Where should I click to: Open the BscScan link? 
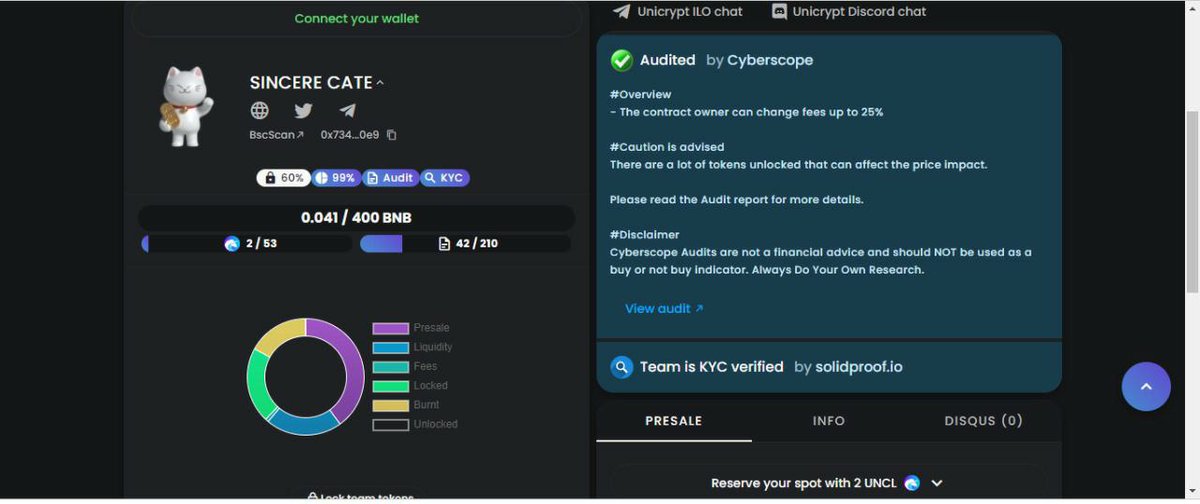[277, 135]
